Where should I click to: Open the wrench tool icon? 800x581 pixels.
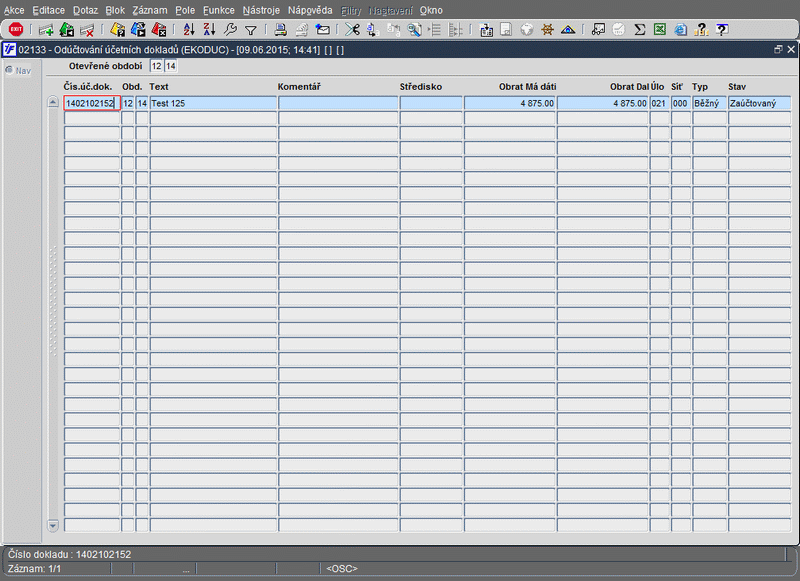pos(230,30)
